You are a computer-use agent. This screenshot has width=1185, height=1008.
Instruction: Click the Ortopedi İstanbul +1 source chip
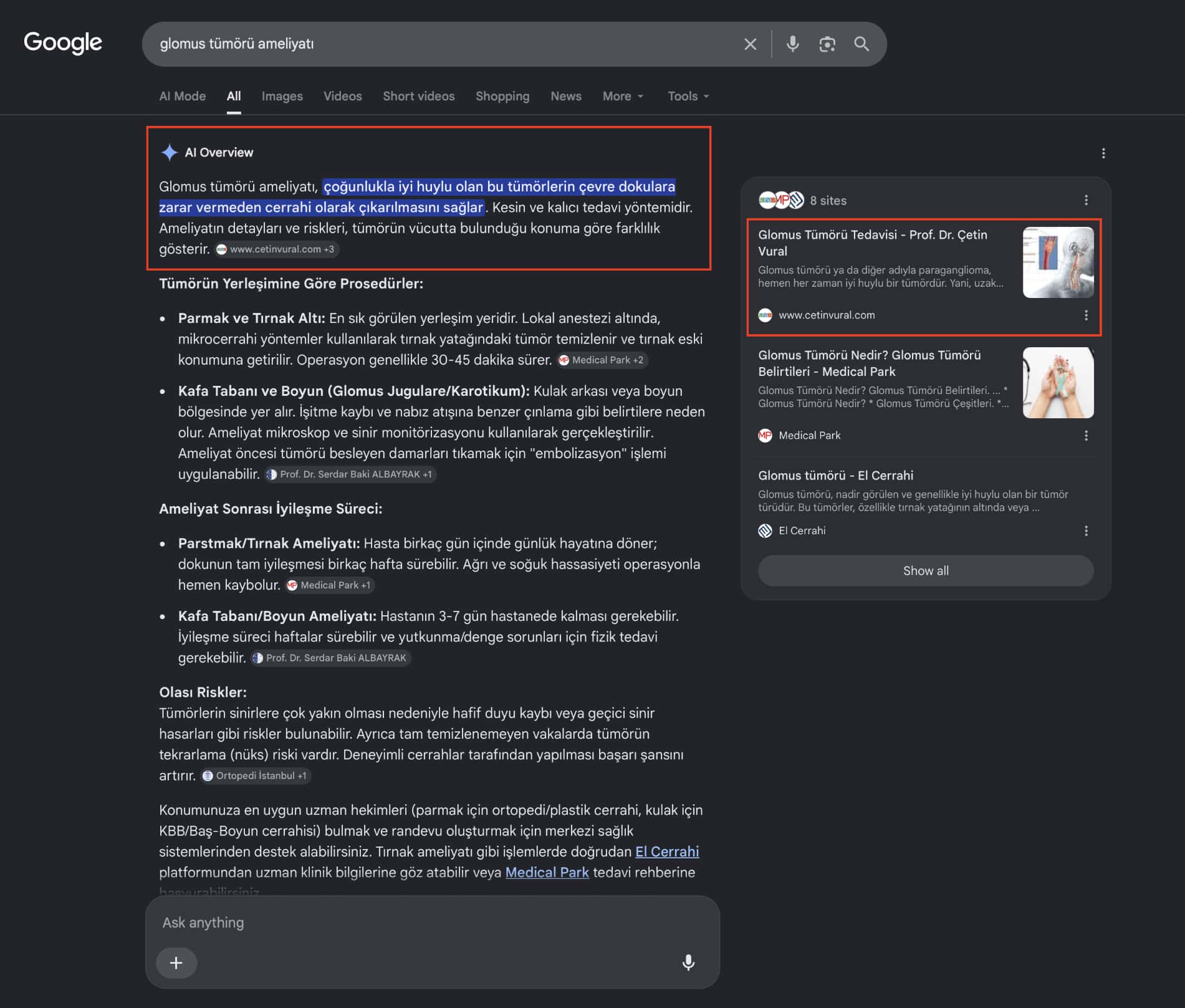pyautogui.click(x=256, y=776)
